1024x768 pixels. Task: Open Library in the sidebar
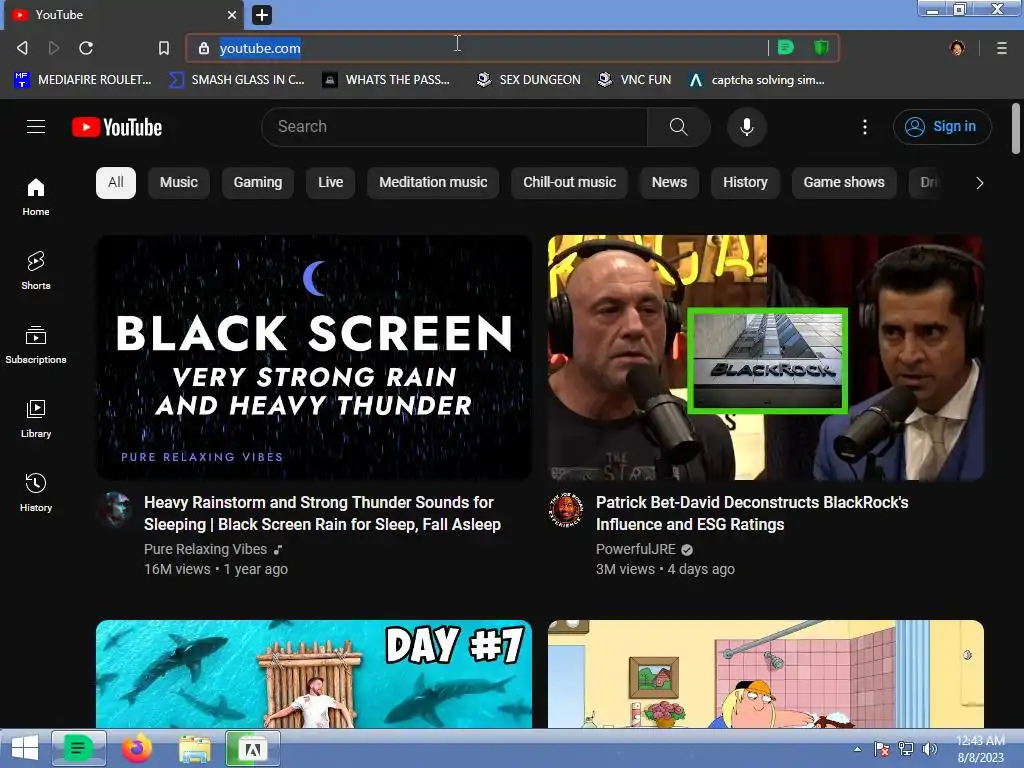[x=36, y=418]
